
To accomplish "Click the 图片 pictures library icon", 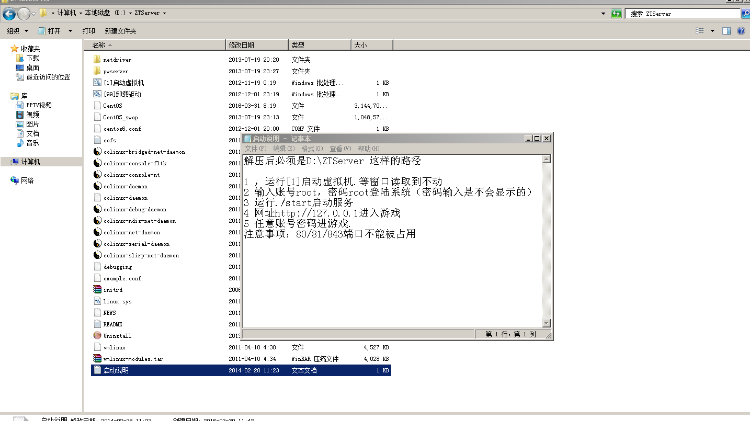I will tap(20, 124).
